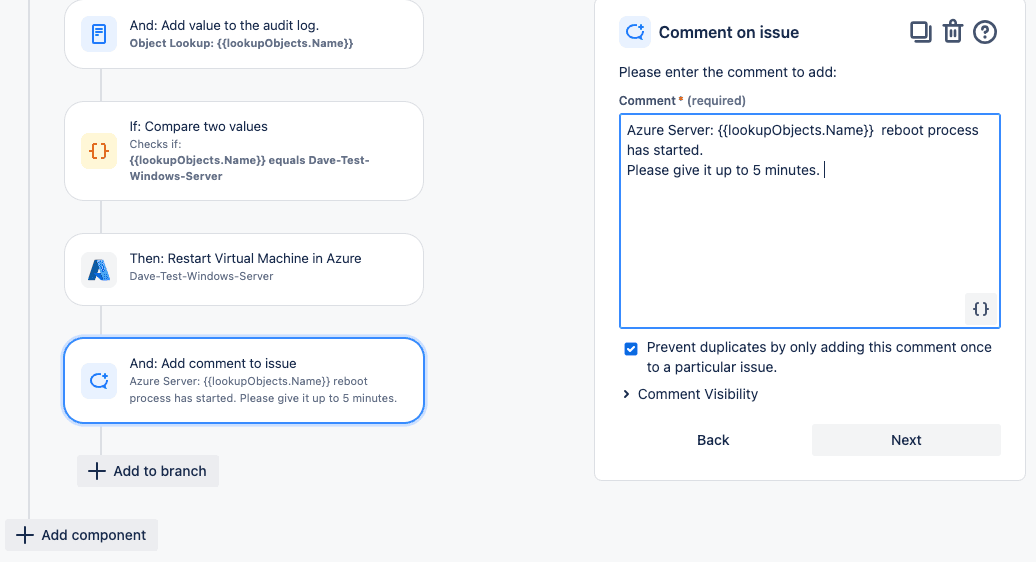Open the Add value to audit log step
Image resolution: width=1036 pixels, height=562 pixels.
pos(244,34)
